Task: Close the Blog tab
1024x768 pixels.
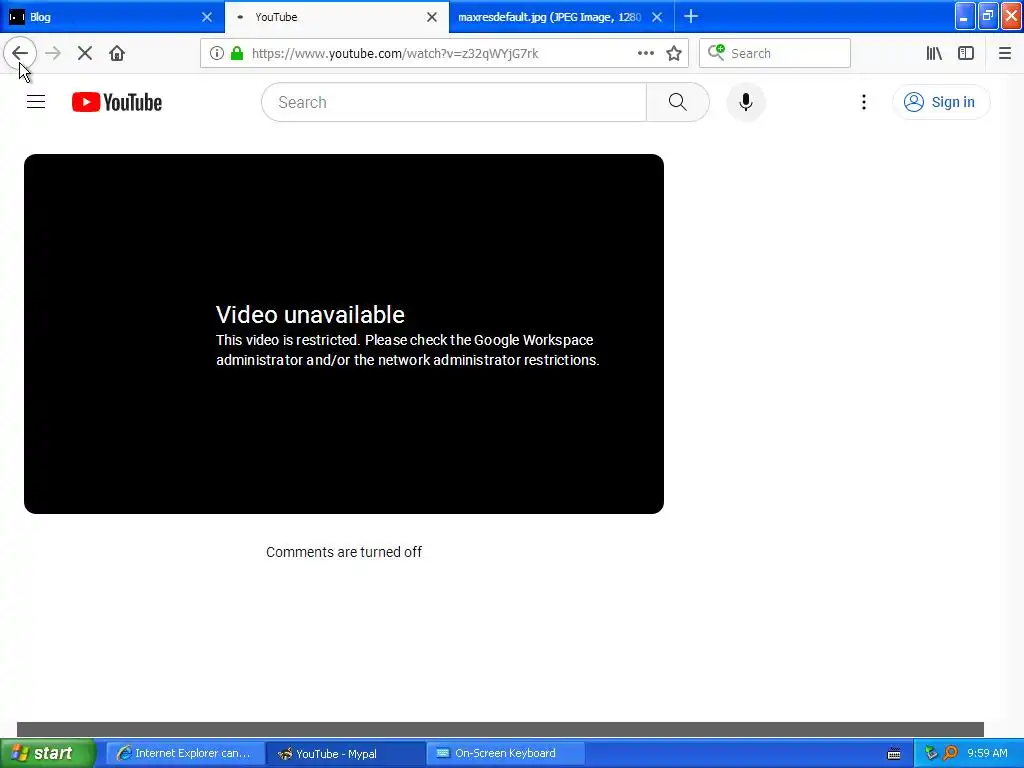Action: [206, 17]
